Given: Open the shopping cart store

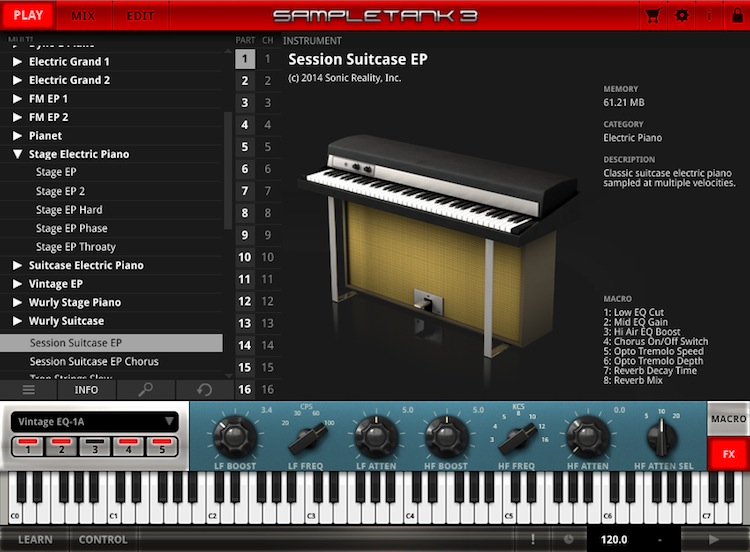Looking at the screenshot, I should point(653,15).
